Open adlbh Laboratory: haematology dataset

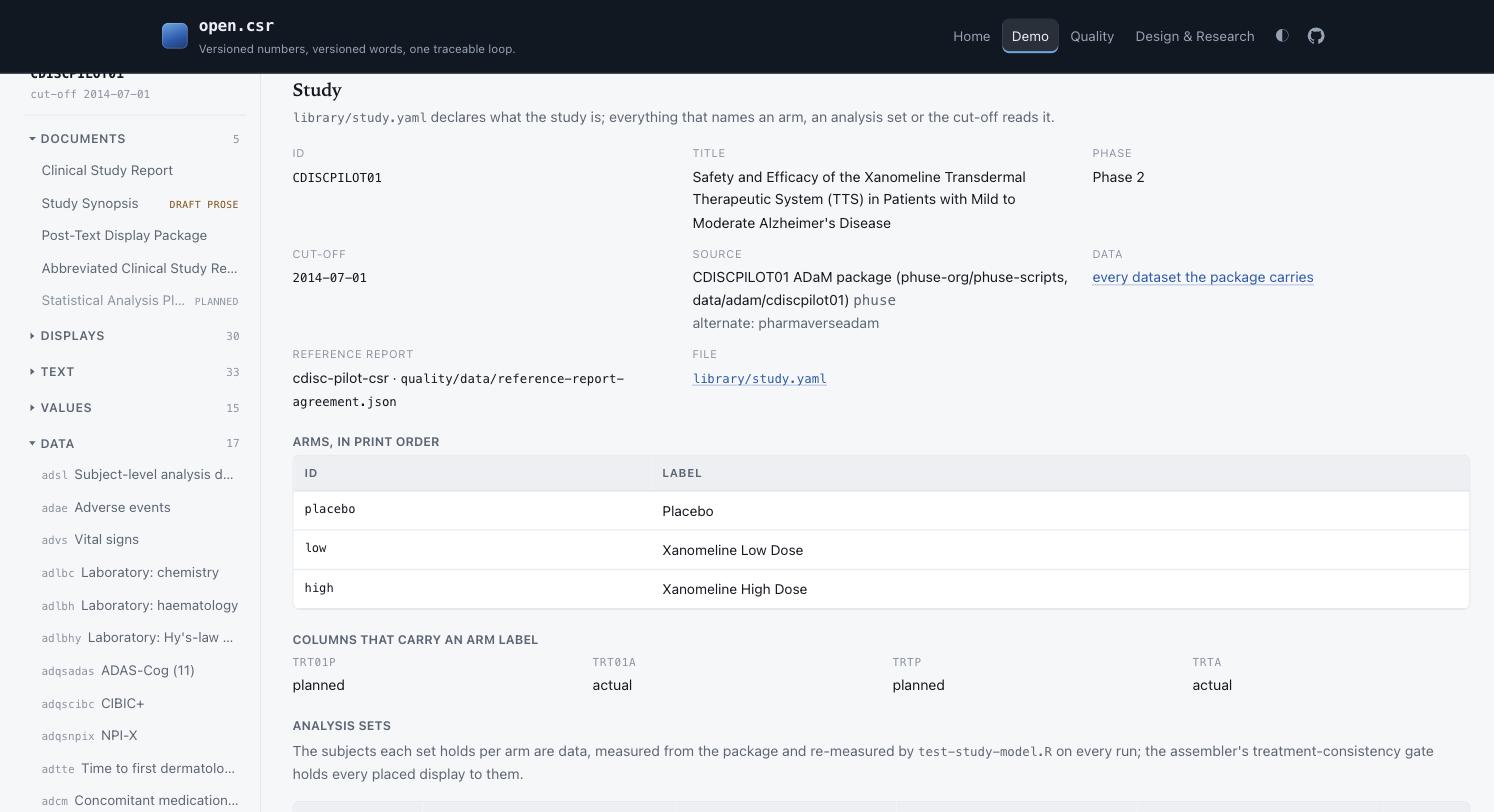pos(140,606)
